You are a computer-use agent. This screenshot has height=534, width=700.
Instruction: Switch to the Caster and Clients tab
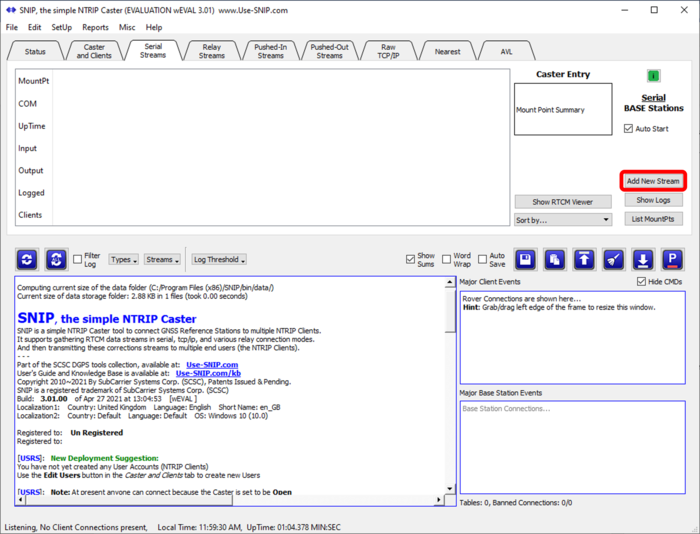tap(94, 51)
